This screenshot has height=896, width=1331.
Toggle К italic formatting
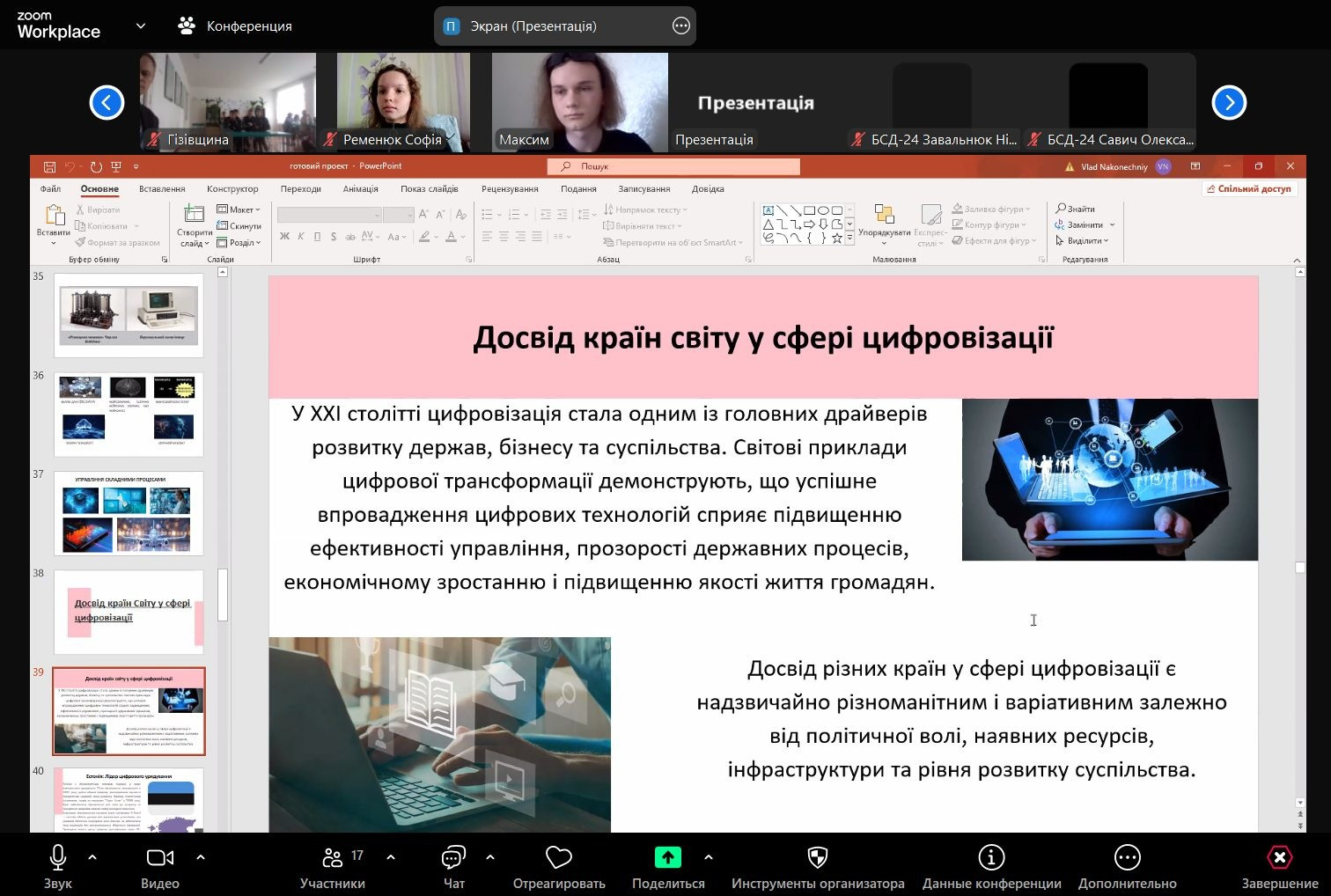pyautogui.click(x=301, y=237)
